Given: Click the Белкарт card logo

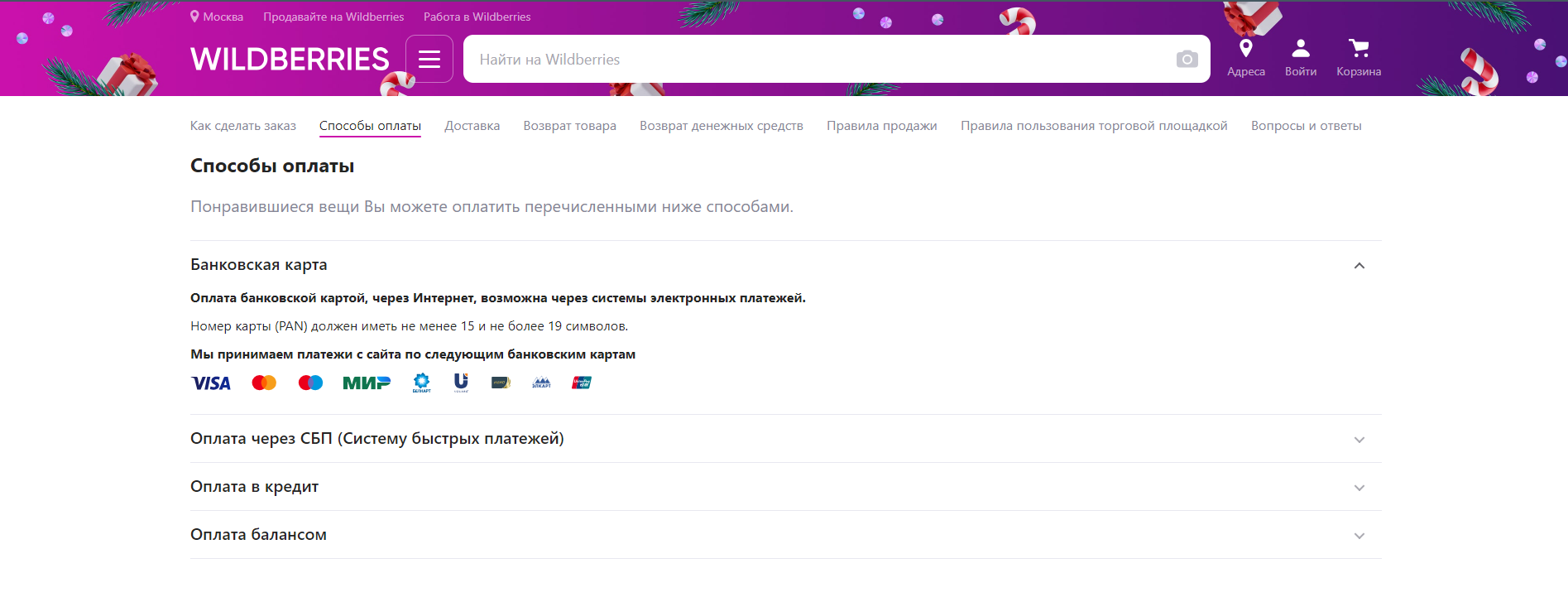Looking at the screenshot, I should [x=422, y=383].
